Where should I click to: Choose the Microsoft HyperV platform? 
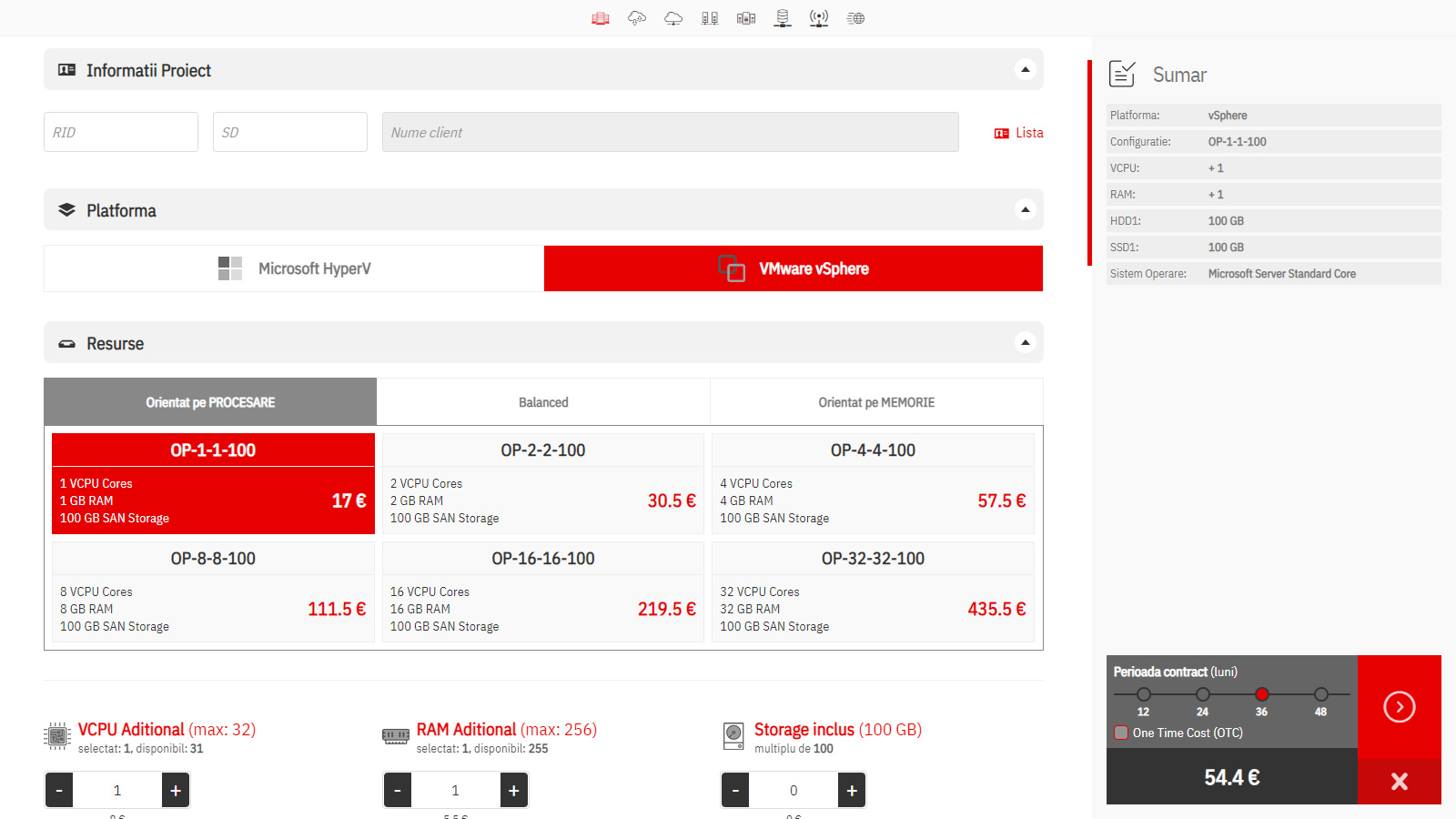(294, 268)
